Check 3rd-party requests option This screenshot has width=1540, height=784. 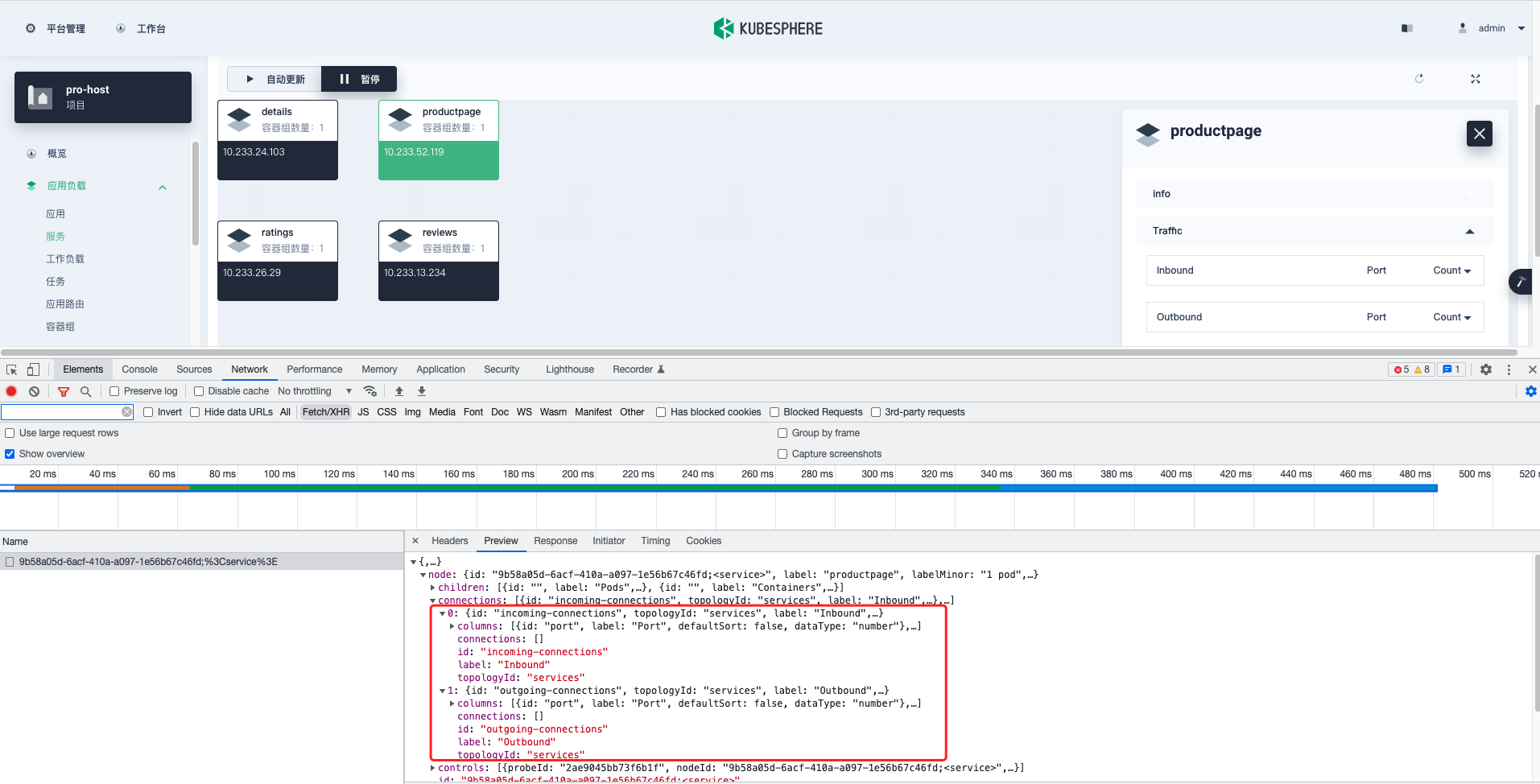(x=876, y=412)
